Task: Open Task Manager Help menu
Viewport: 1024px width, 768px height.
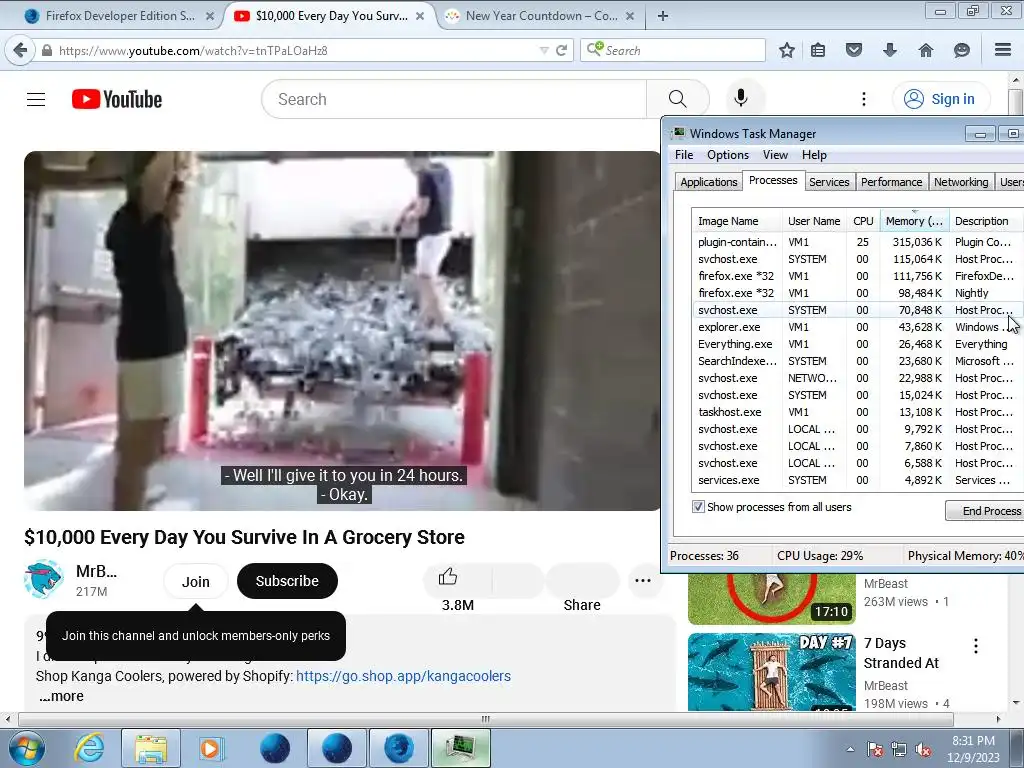Action: [814, 155]
